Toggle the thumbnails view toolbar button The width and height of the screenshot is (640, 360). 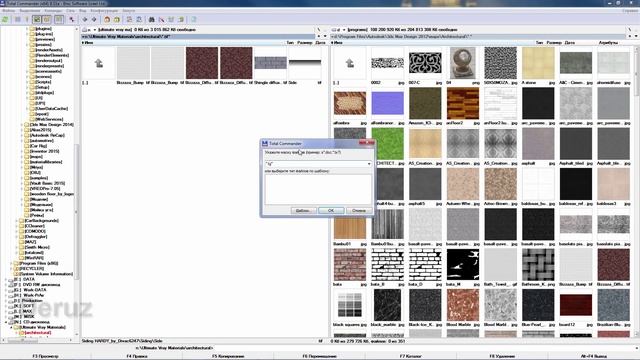pyautogui.click(x=37, y=19)
